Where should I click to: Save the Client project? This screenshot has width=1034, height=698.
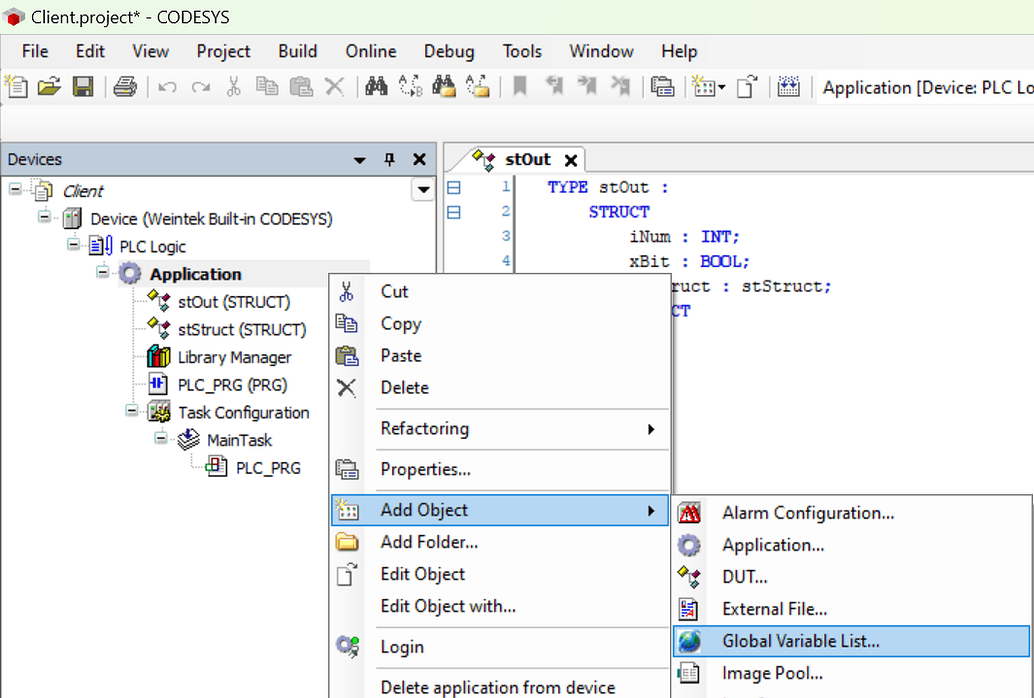coord(83,87)
